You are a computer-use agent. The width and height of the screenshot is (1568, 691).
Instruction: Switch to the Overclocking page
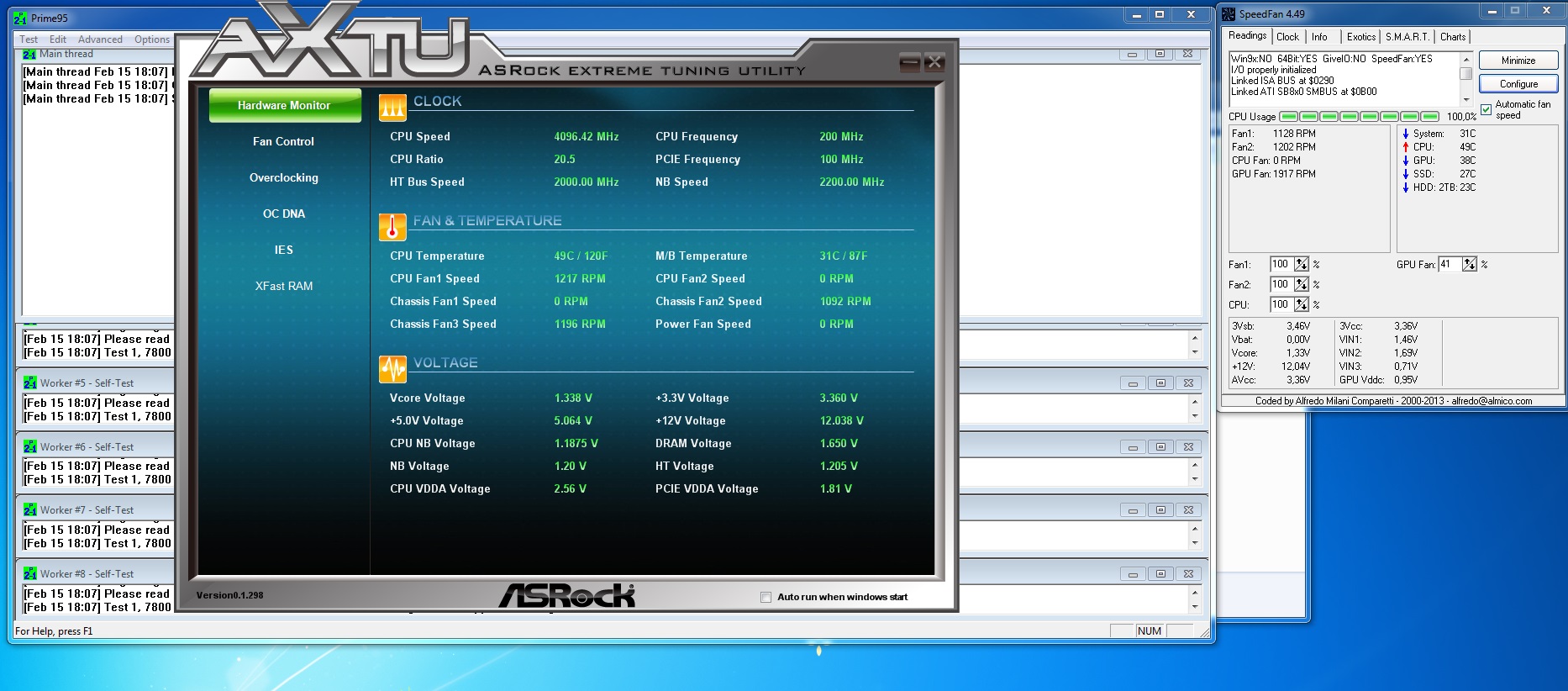284,177
